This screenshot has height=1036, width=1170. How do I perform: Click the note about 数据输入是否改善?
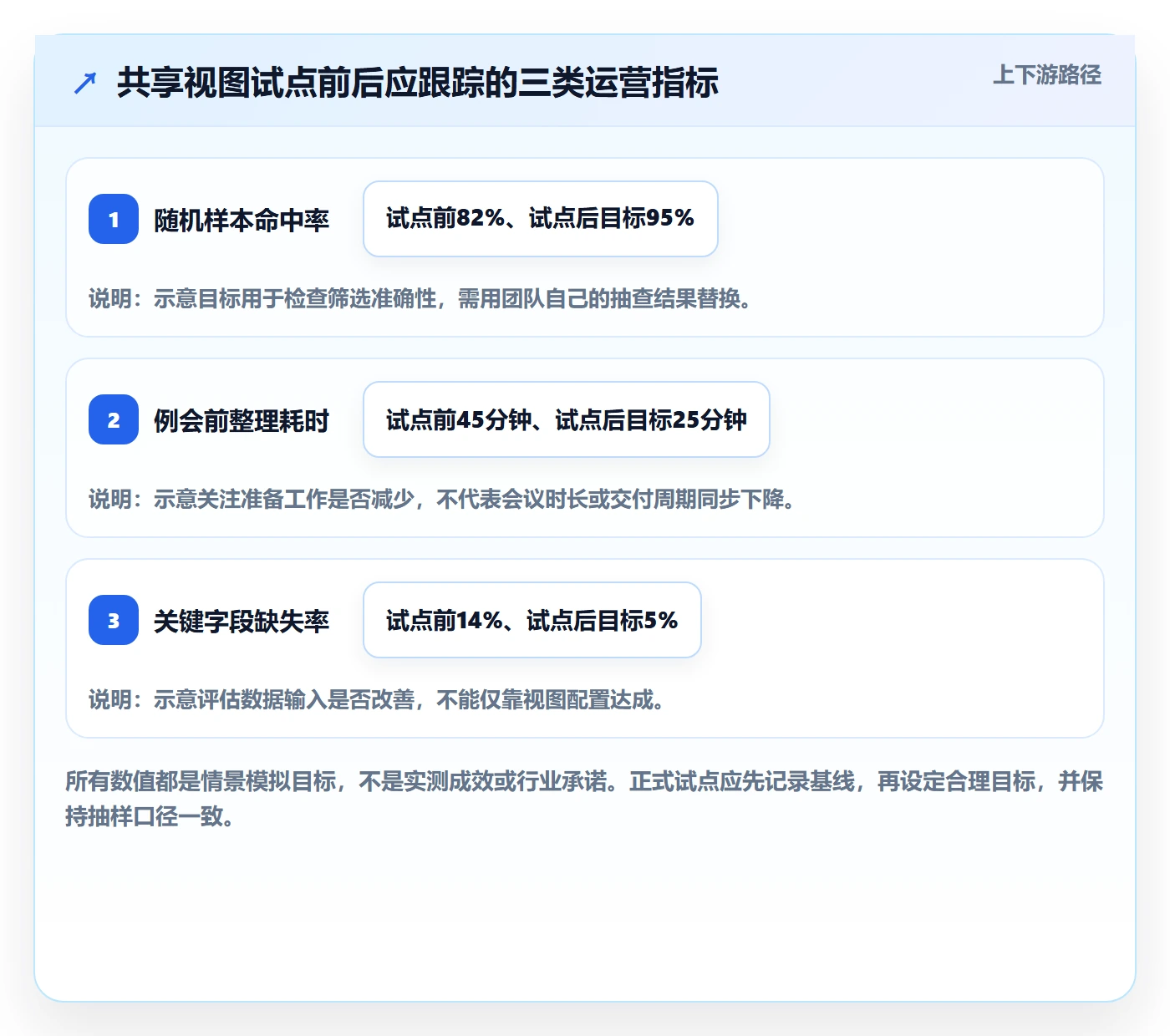(x=377, y=699)
